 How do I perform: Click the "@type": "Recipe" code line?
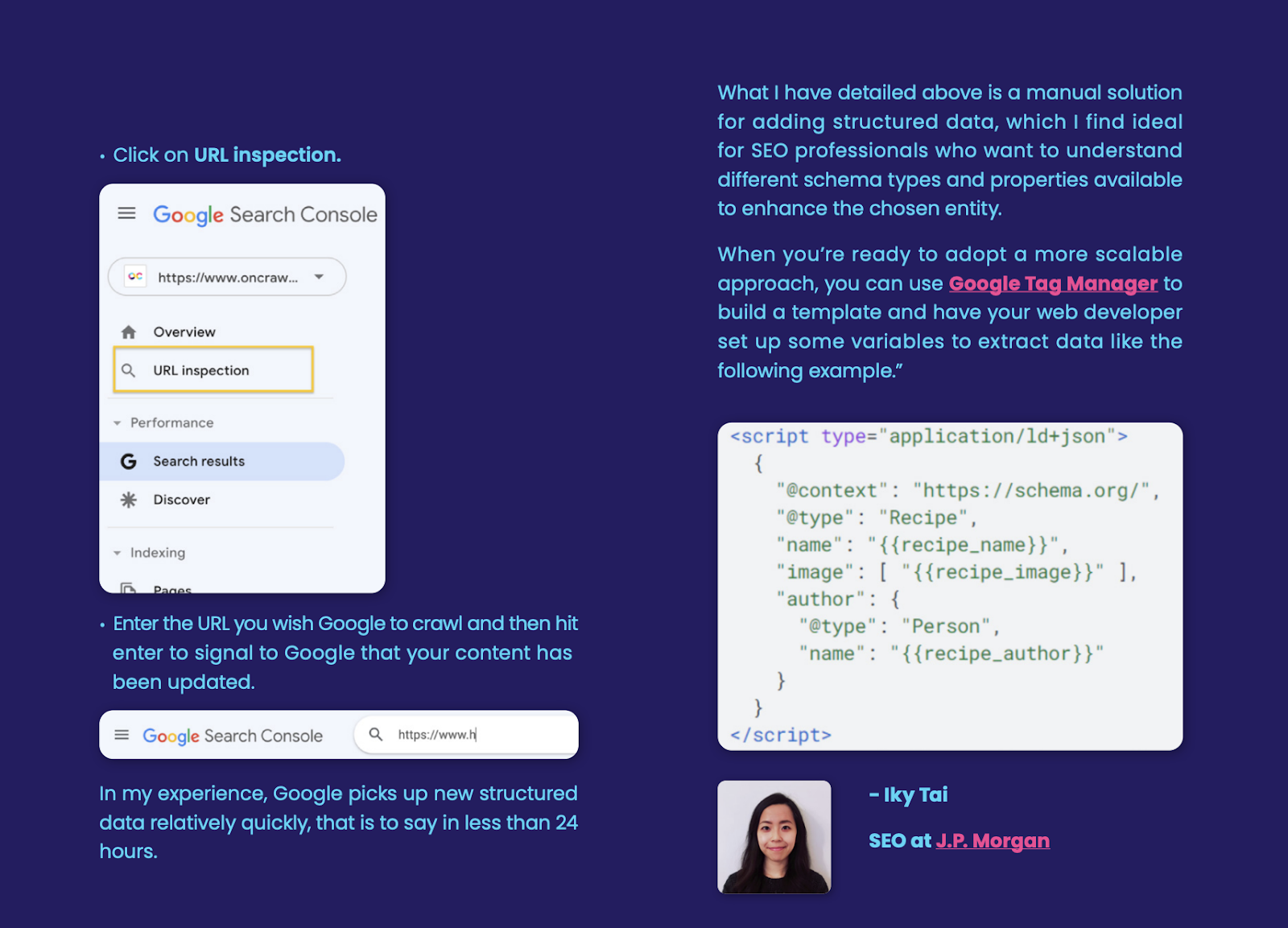point(877,518)
